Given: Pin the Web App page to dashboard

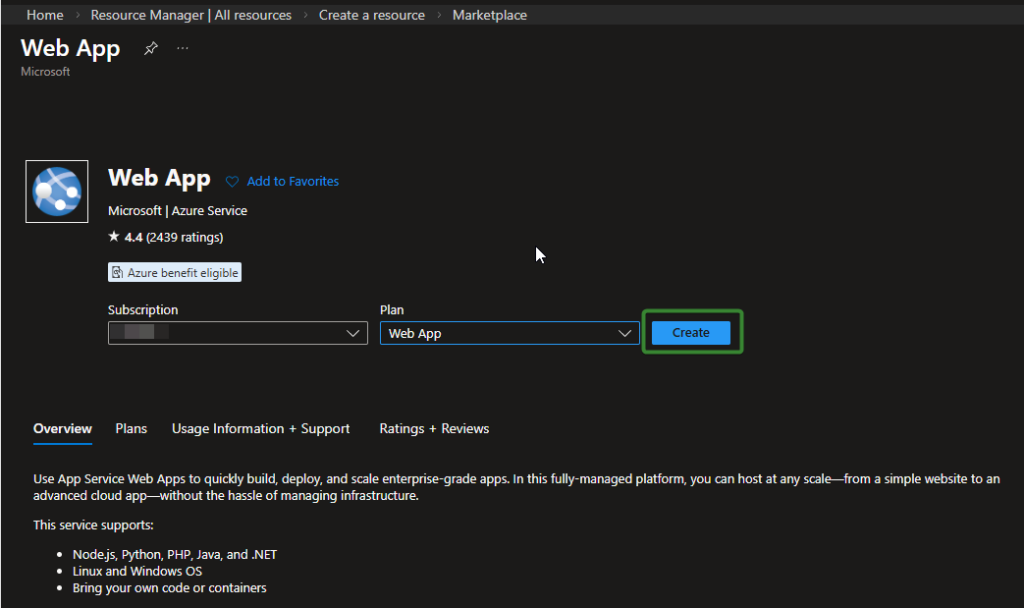Looking at the screenshot, I should coord(150,48).
